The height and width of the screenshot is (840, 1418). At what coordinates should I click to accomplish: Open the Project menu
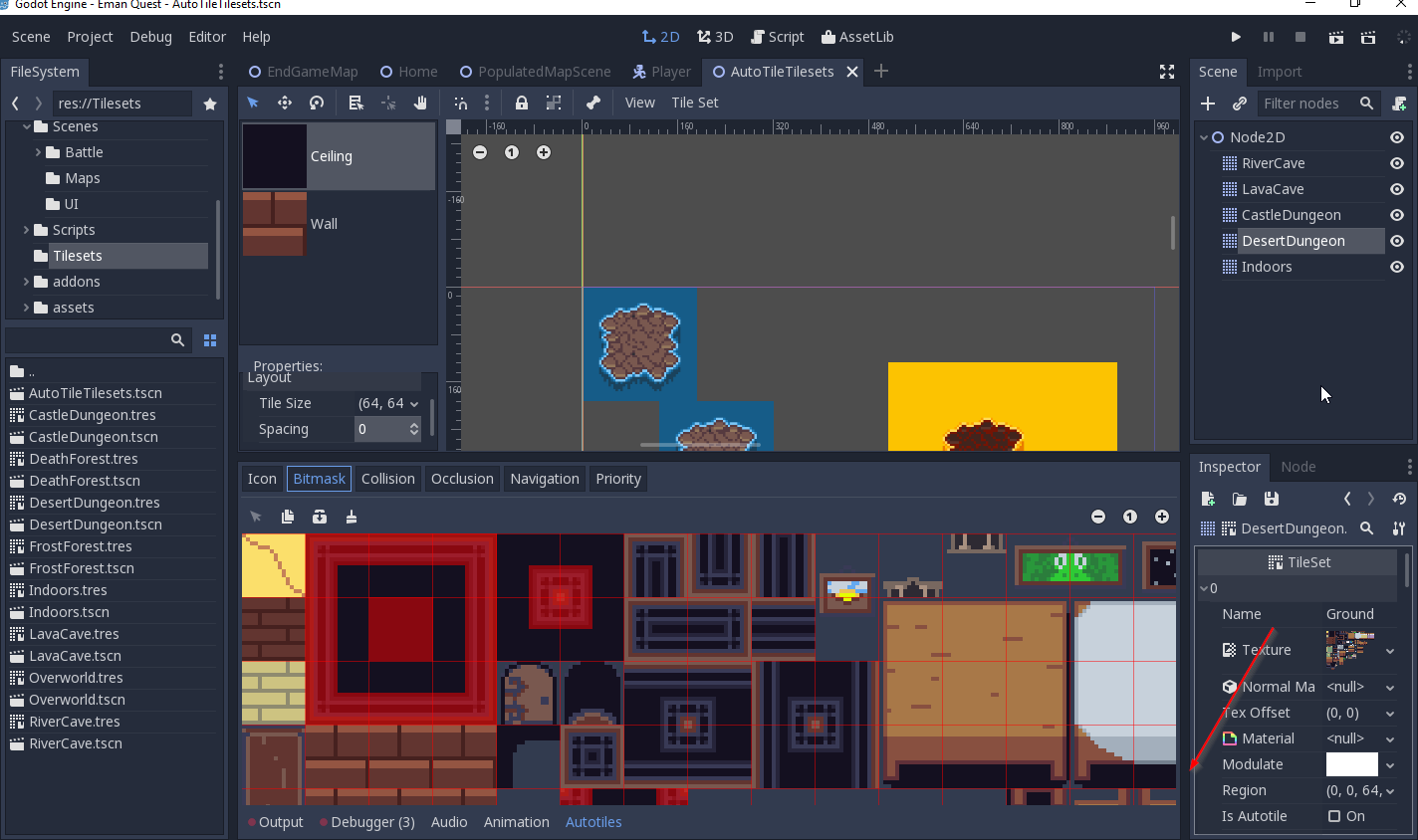[x=90, y=37]
